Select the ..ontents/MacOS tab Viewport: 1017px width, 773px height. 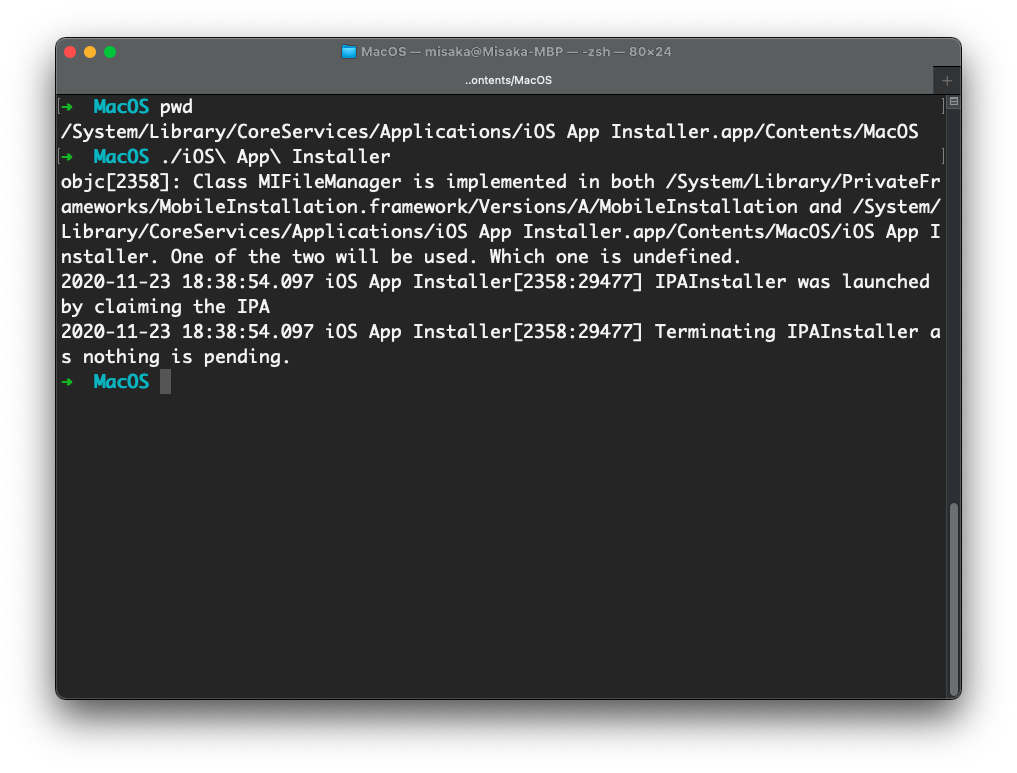click(x=508, y=80)
